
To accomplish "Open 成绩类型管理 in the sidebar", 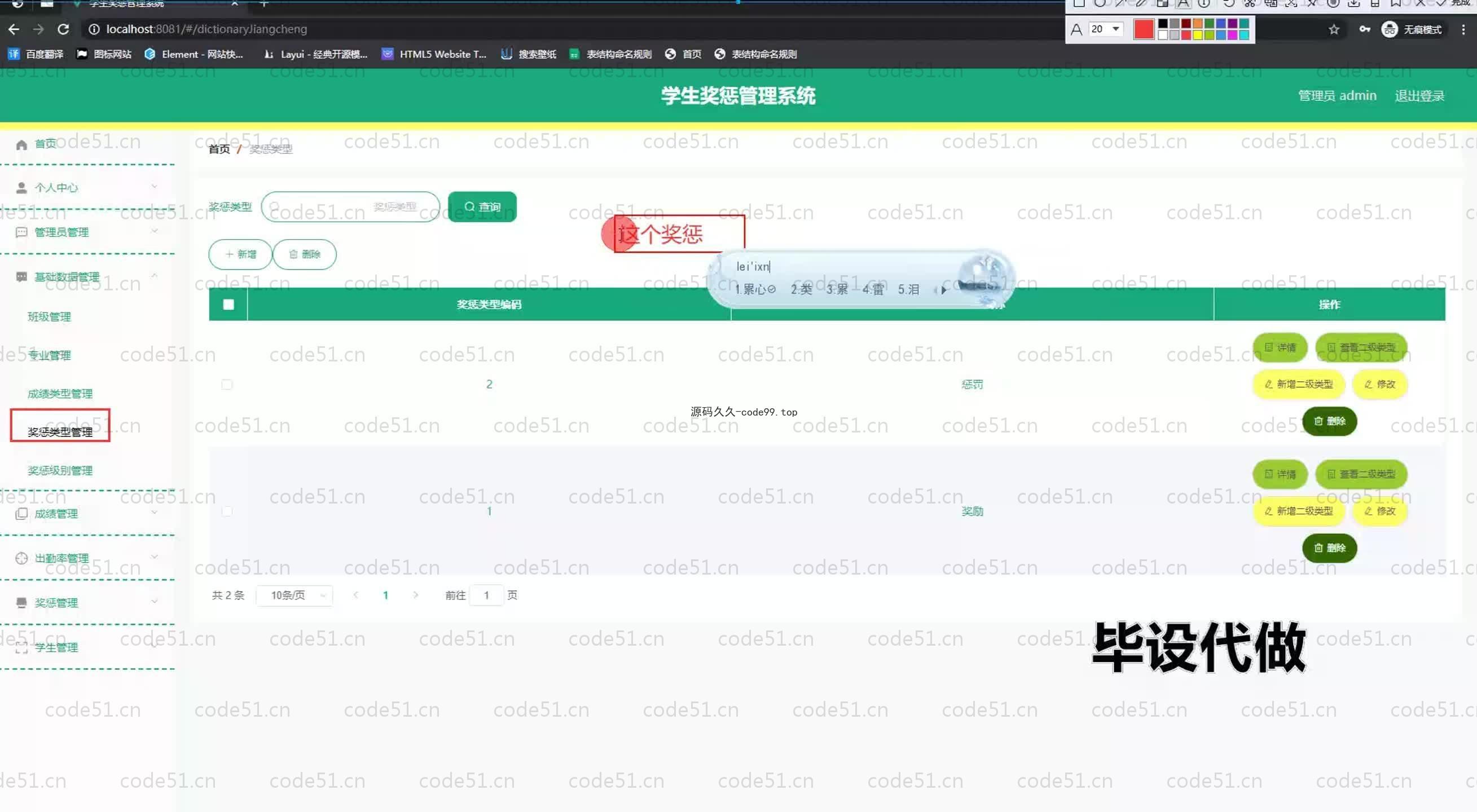I will 60,394.
